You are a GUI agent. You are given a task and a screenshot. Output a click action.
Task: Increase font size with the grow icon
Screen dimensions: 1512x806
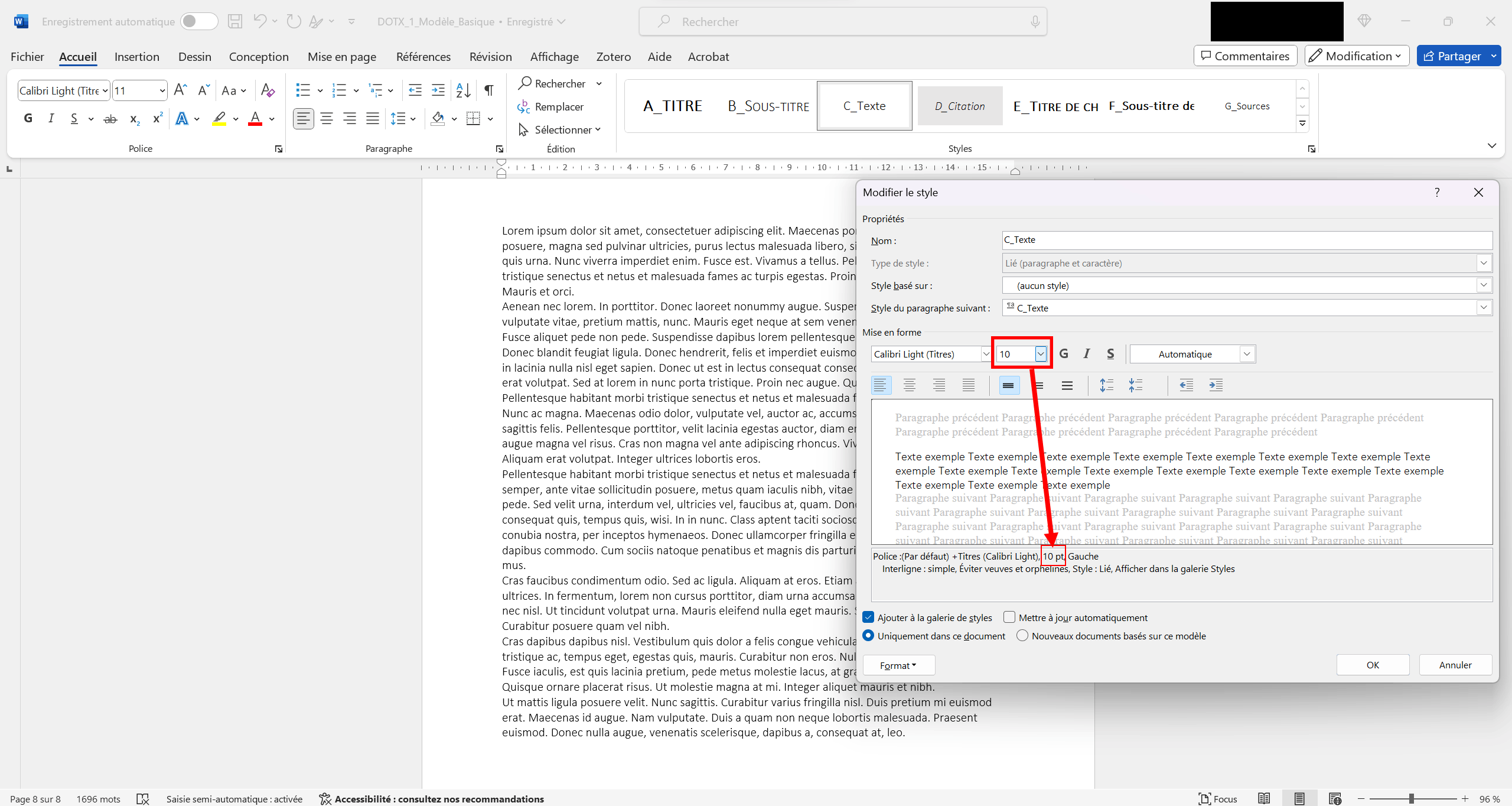point(181,90)
